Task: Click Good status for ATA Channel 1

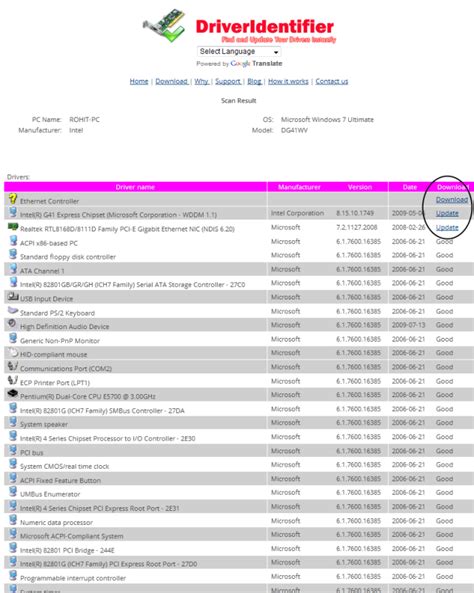Action: click(x=444, y=269)
